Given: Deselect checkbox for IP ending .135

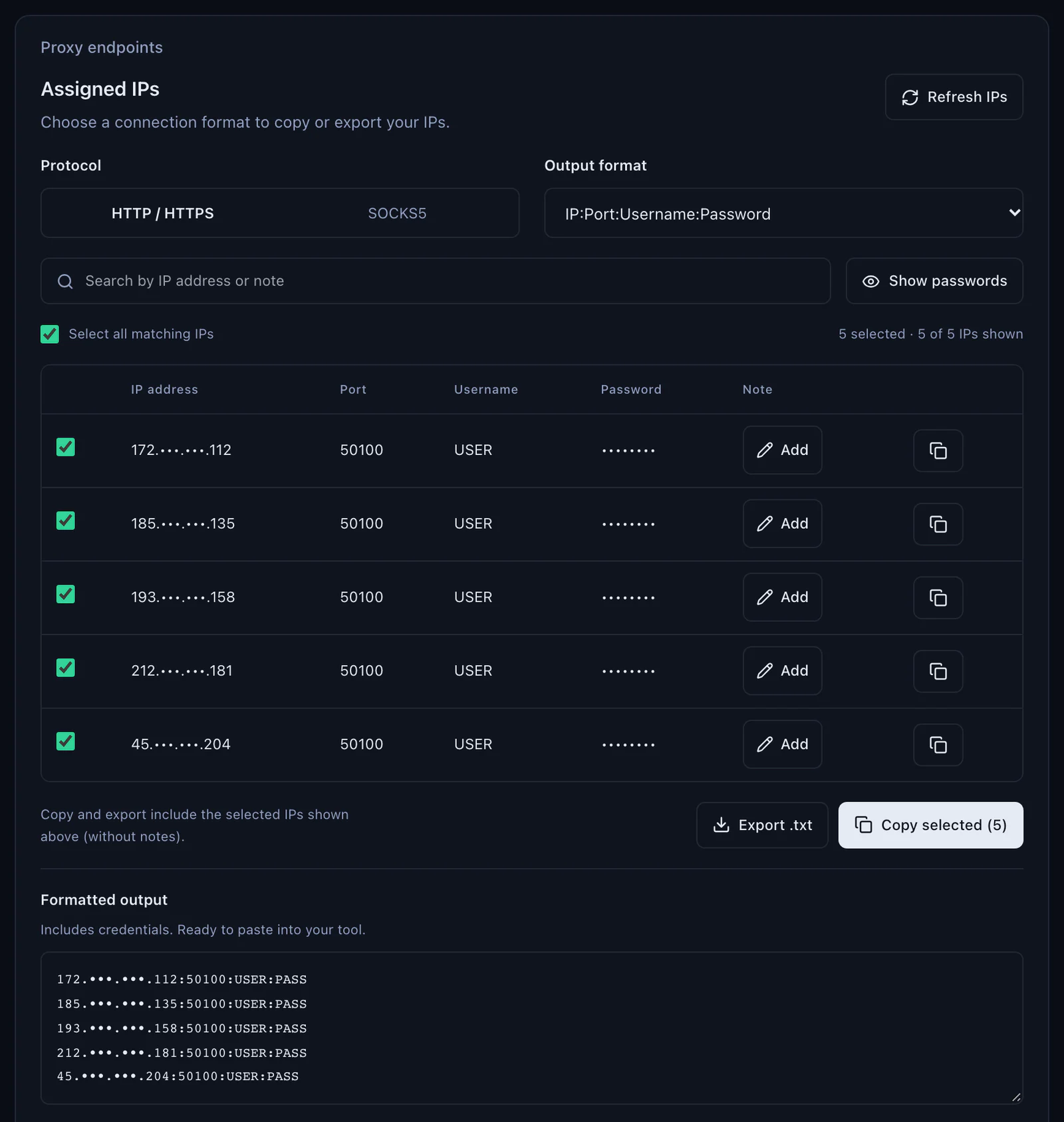Looking at the screenshot, I should [66, 521].
